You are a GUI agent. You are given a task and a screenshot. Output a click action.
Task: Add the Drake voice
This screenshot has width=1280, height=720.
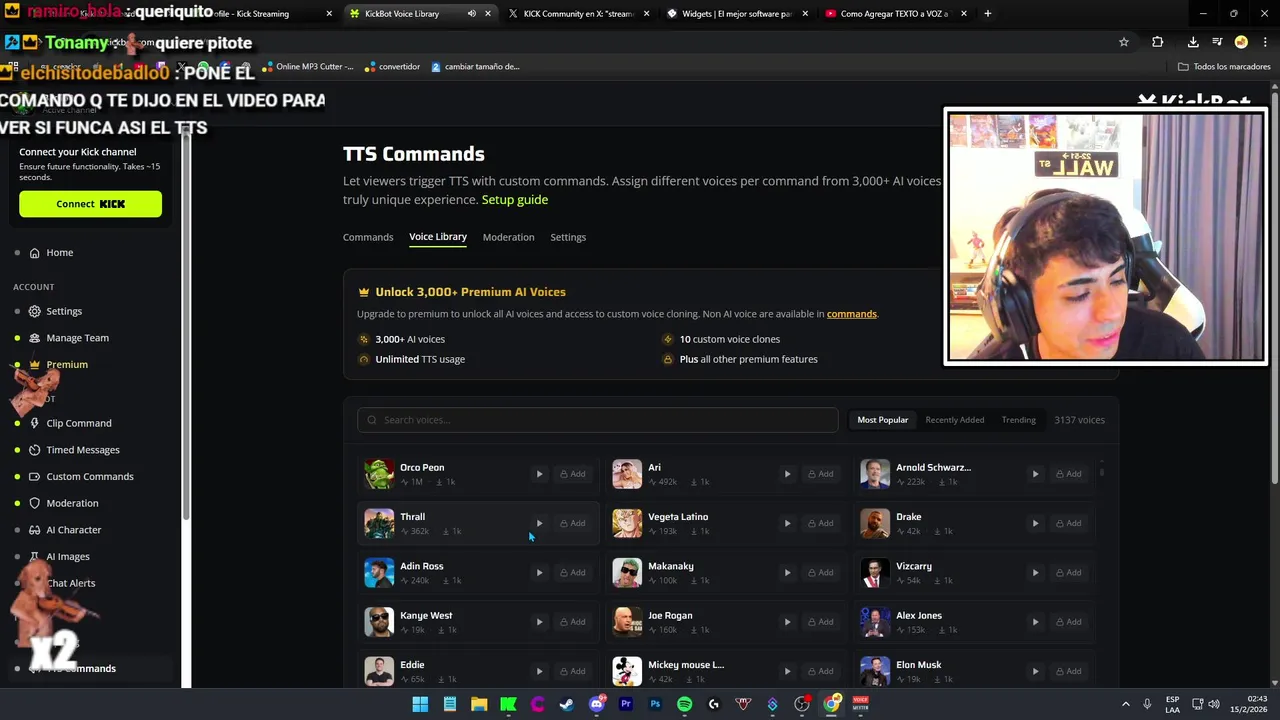(1069, 523)
